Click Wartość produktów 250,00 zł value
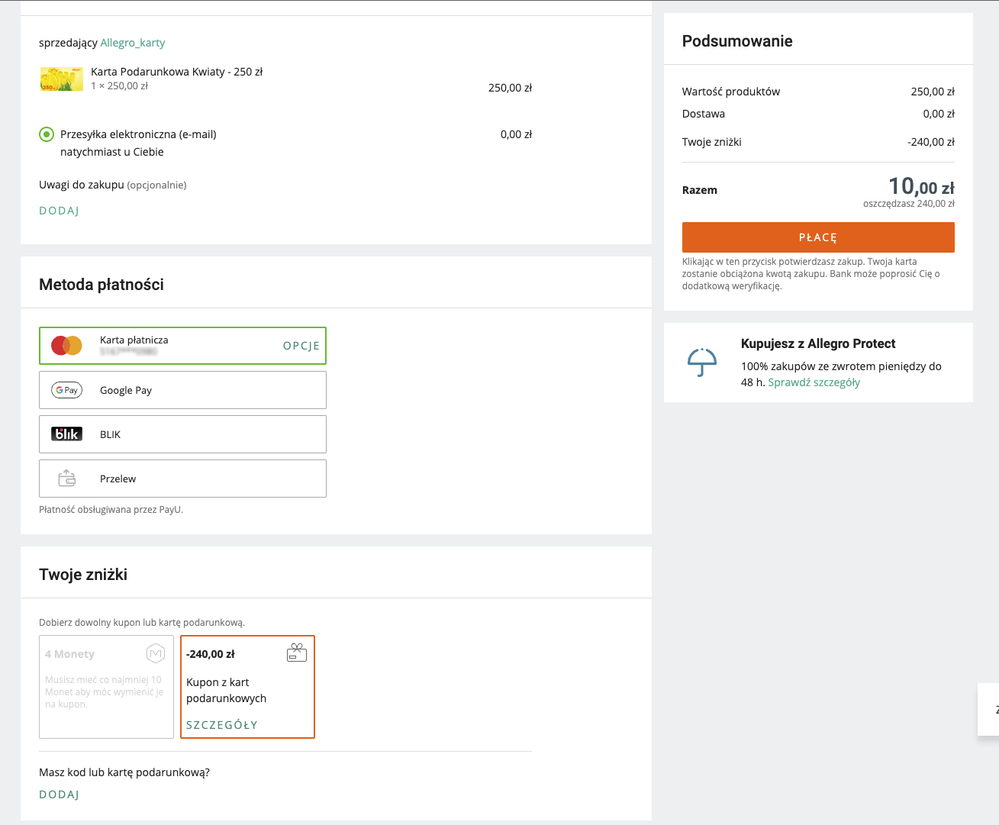The width and height of the screenshot is (999, 825). [x=933, y=92]
